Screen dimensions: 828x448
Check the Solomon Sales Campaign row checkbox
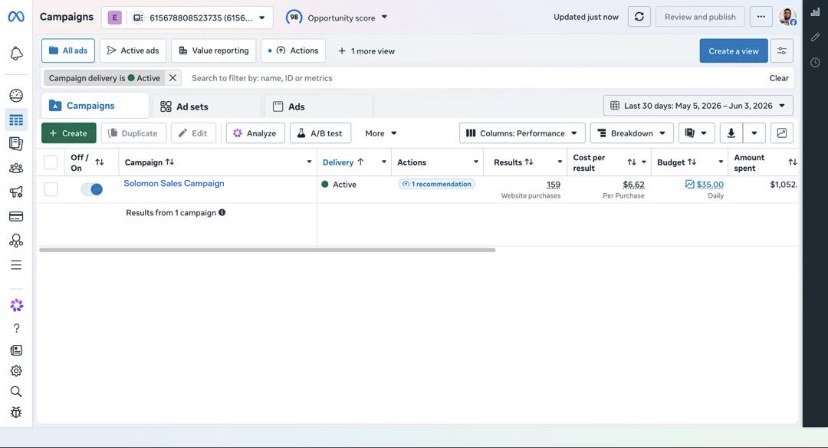pos(51,189)
